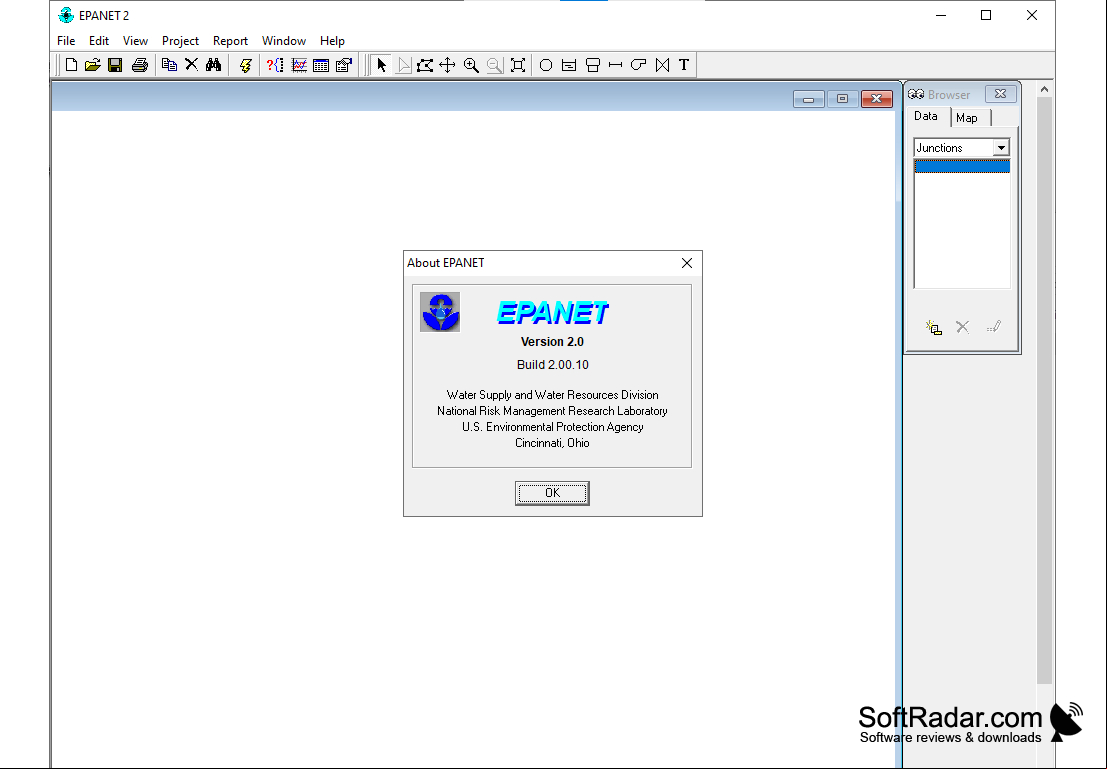This screenshot has width=1107, height=769.
Task: Switch to the Map tab in Browser
Action: click(967, 118)
